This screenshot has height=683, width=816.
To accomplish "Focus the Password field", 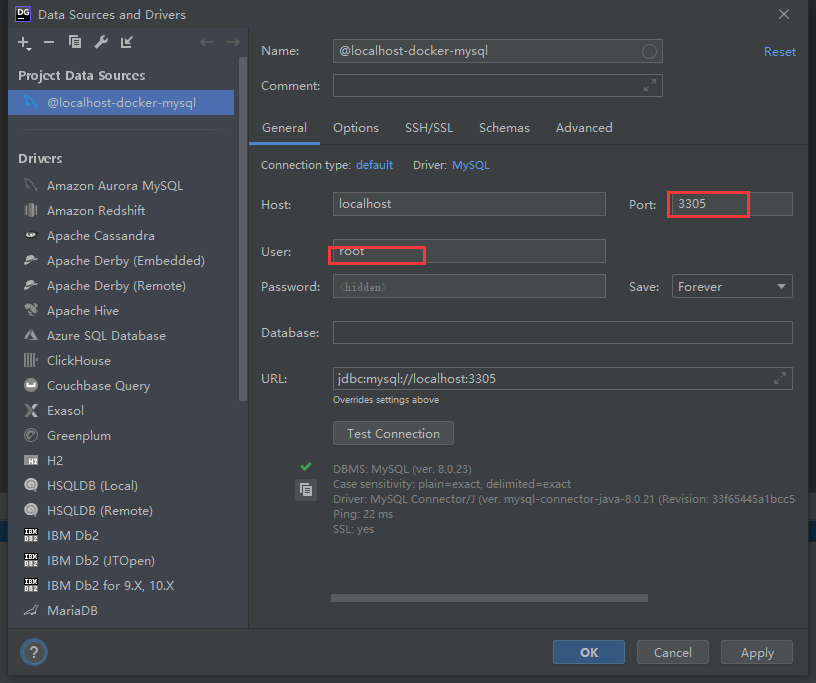I will click(x=469, y=286).
